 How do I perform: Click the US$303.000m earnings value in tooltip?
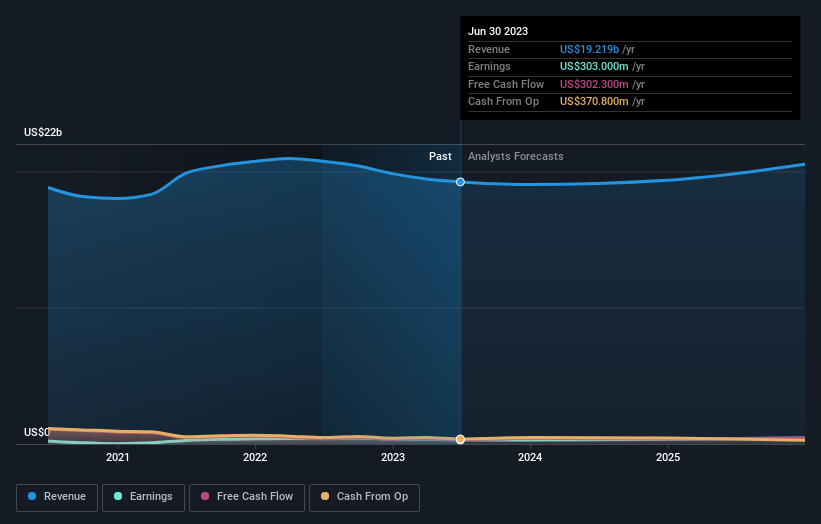594,66
